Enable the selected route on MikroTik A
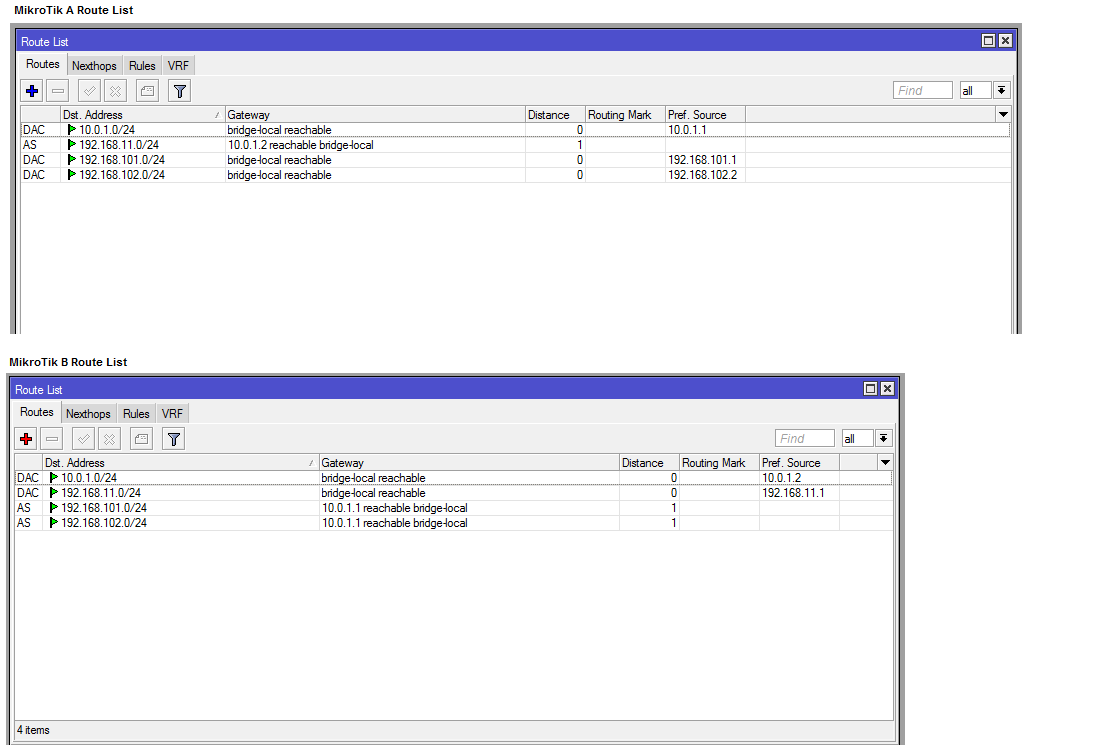The height and width of the screenshot is (745, 1114). [x=87, y=90]
